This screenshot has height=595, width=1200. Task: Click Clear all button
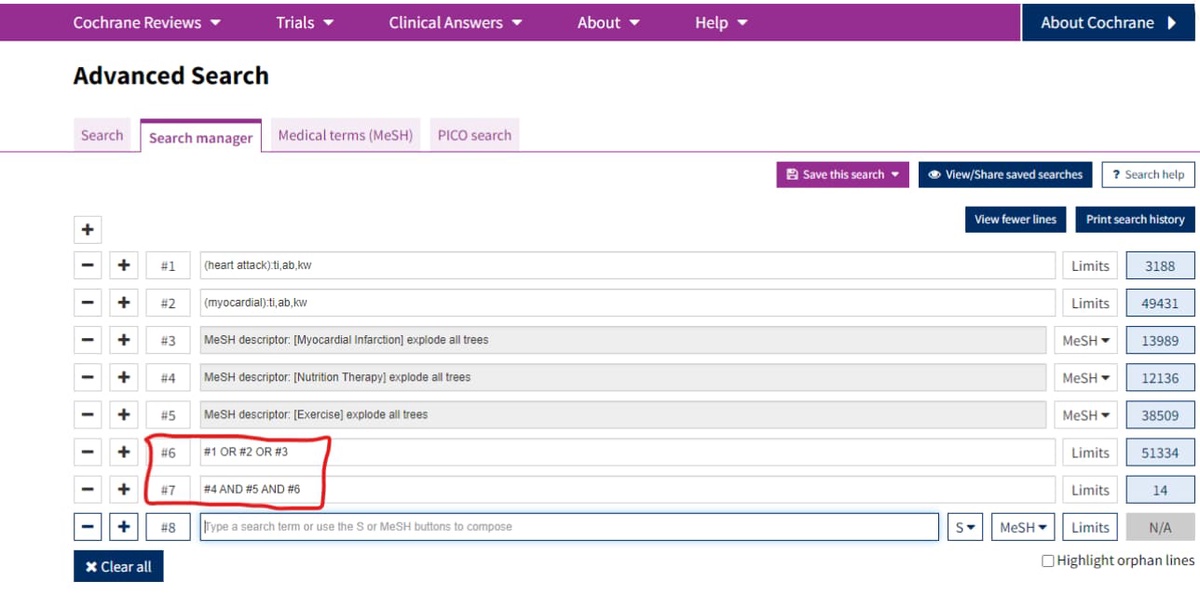(x=118, y=566)
